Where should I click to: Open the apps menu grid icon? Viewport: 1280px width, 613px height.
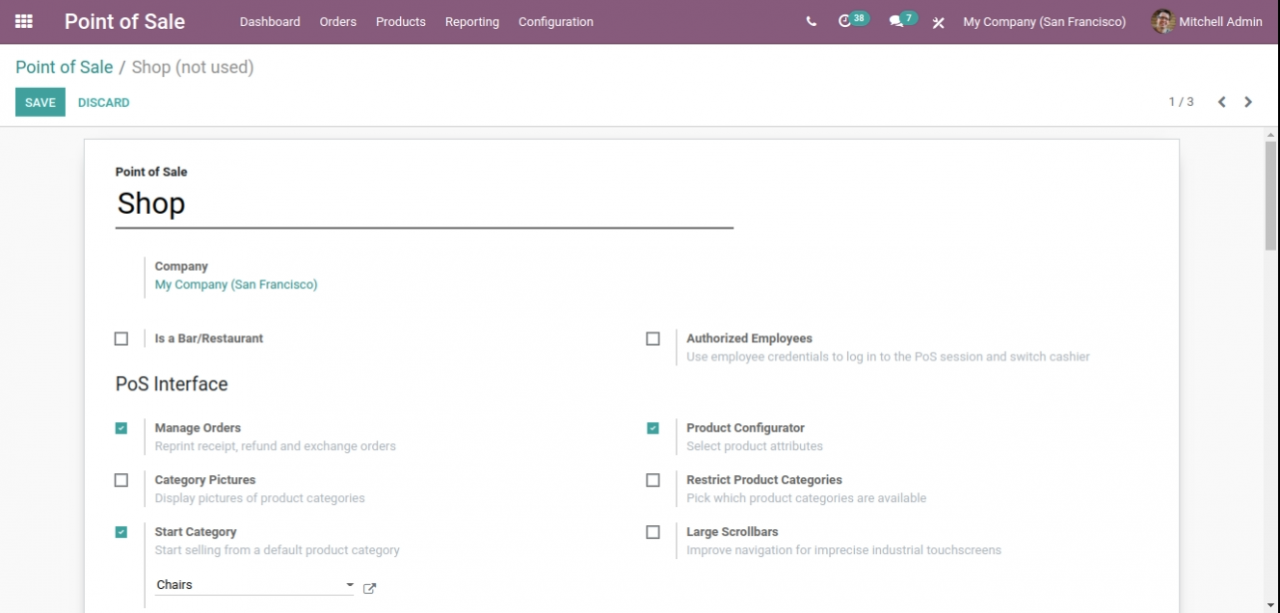24,21
